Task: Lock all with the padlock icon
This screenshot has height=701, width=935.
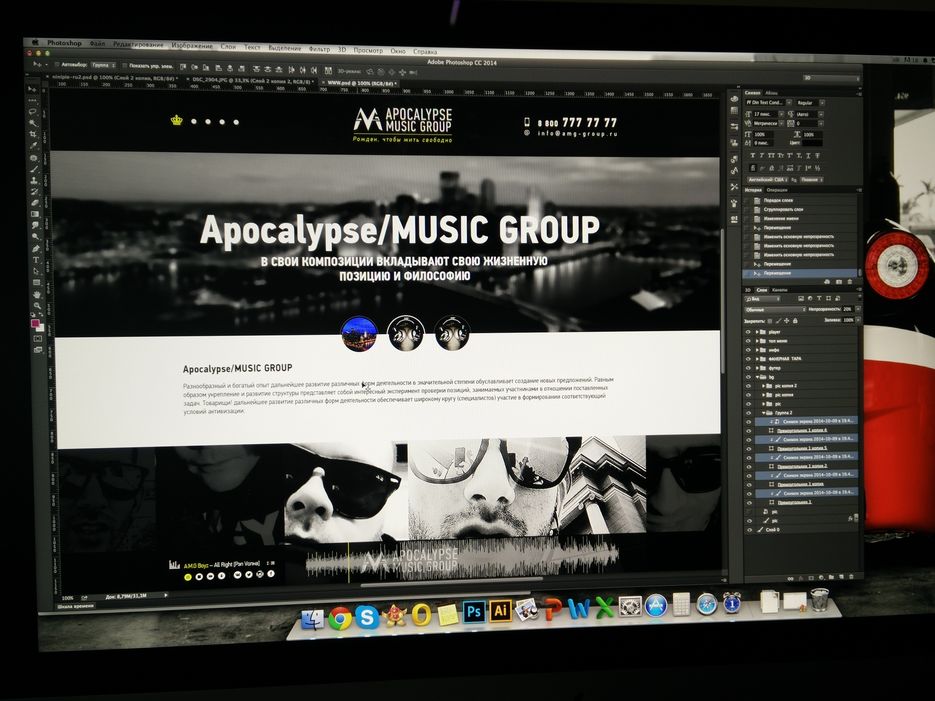Action: [795, 321]
